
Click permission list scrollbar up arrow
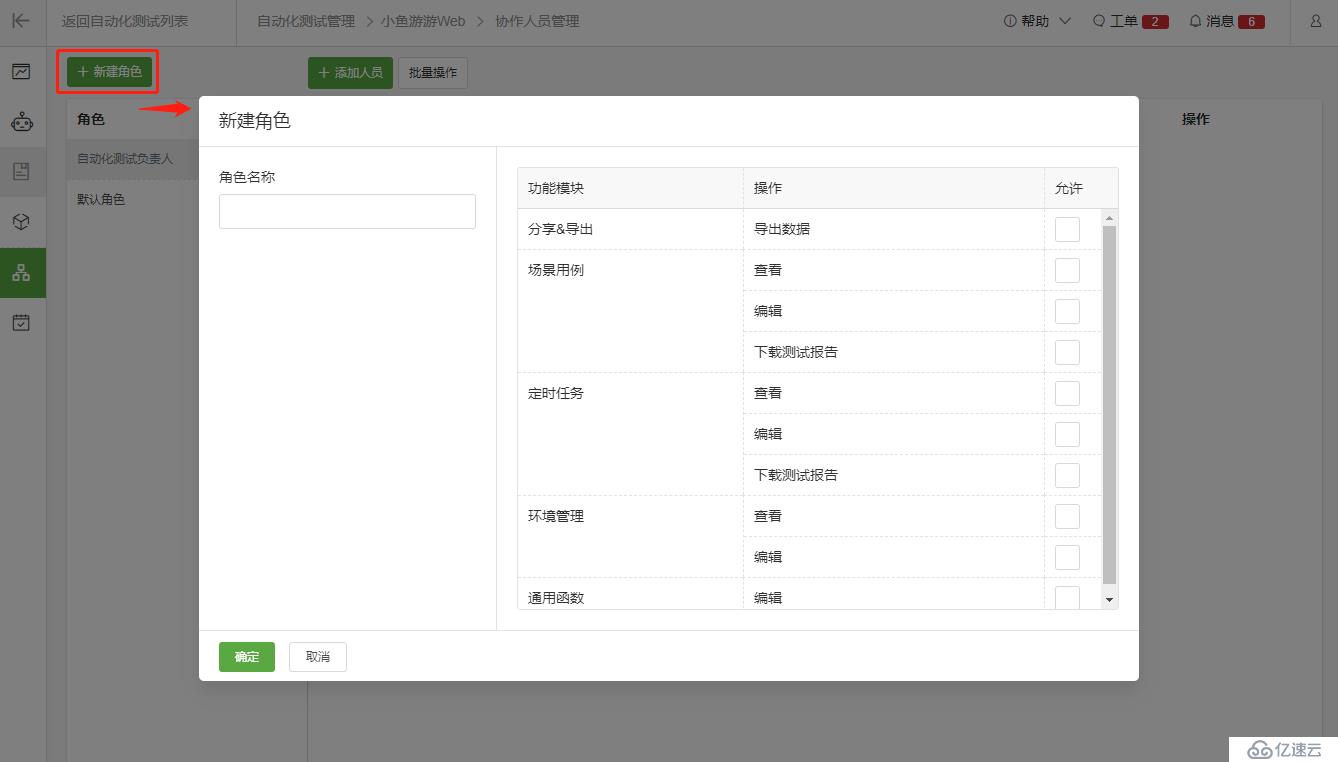click(1109, 217)
